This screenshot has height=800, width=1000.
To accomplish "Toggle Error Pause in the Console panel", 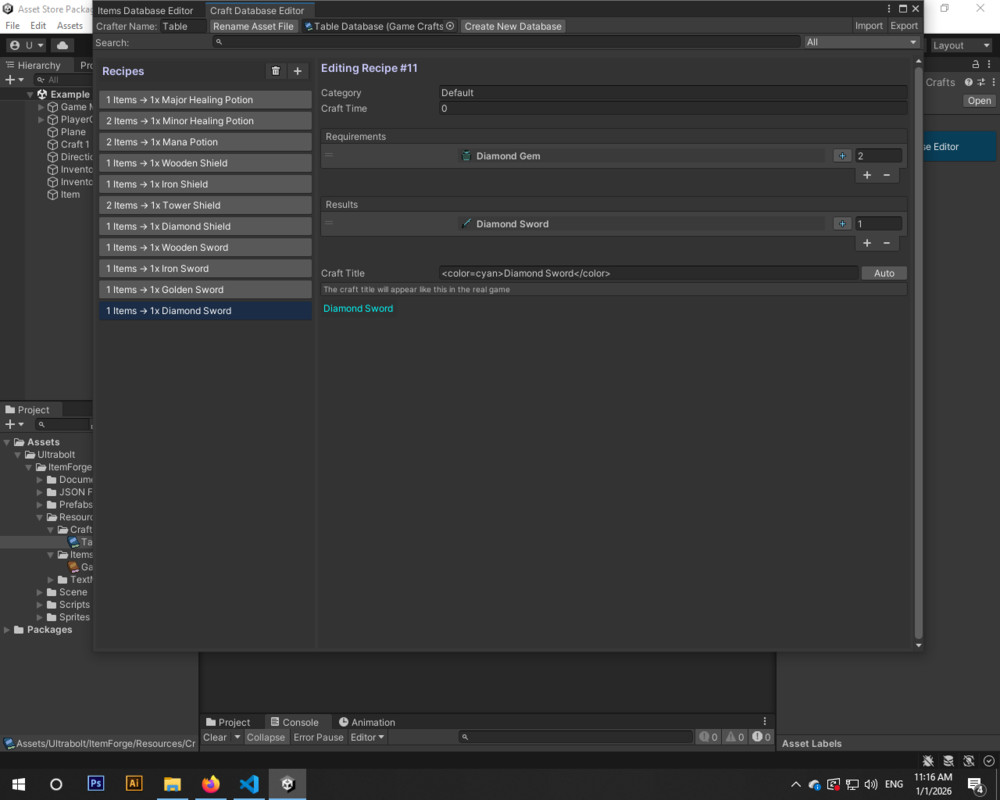I will [318, 737].
